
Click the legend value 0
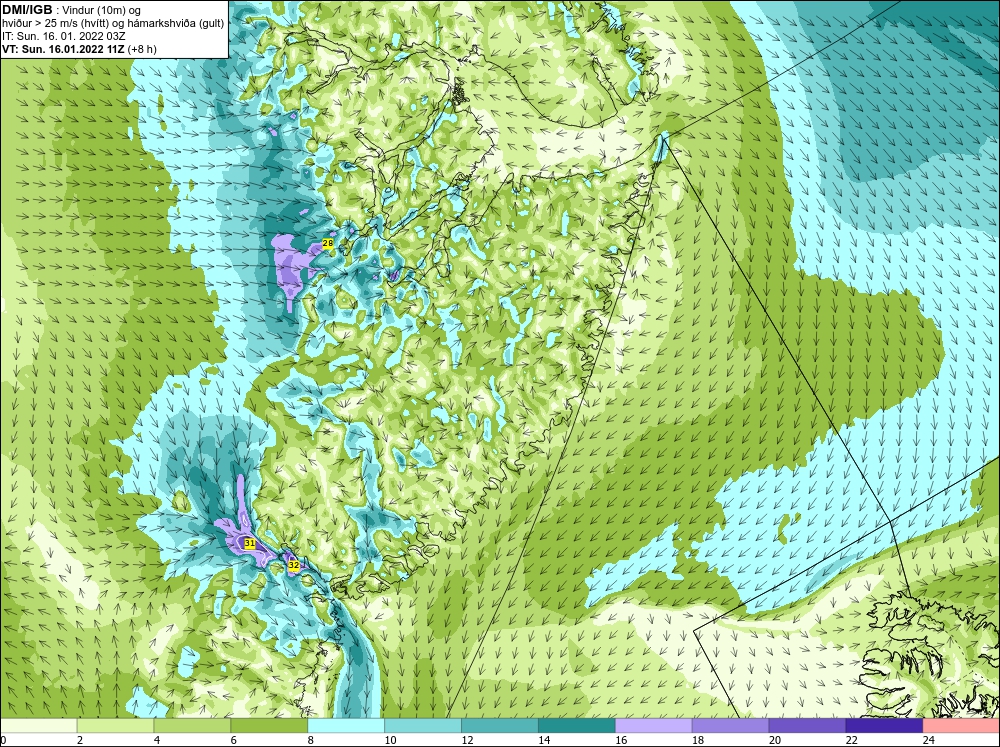(3, 740)
